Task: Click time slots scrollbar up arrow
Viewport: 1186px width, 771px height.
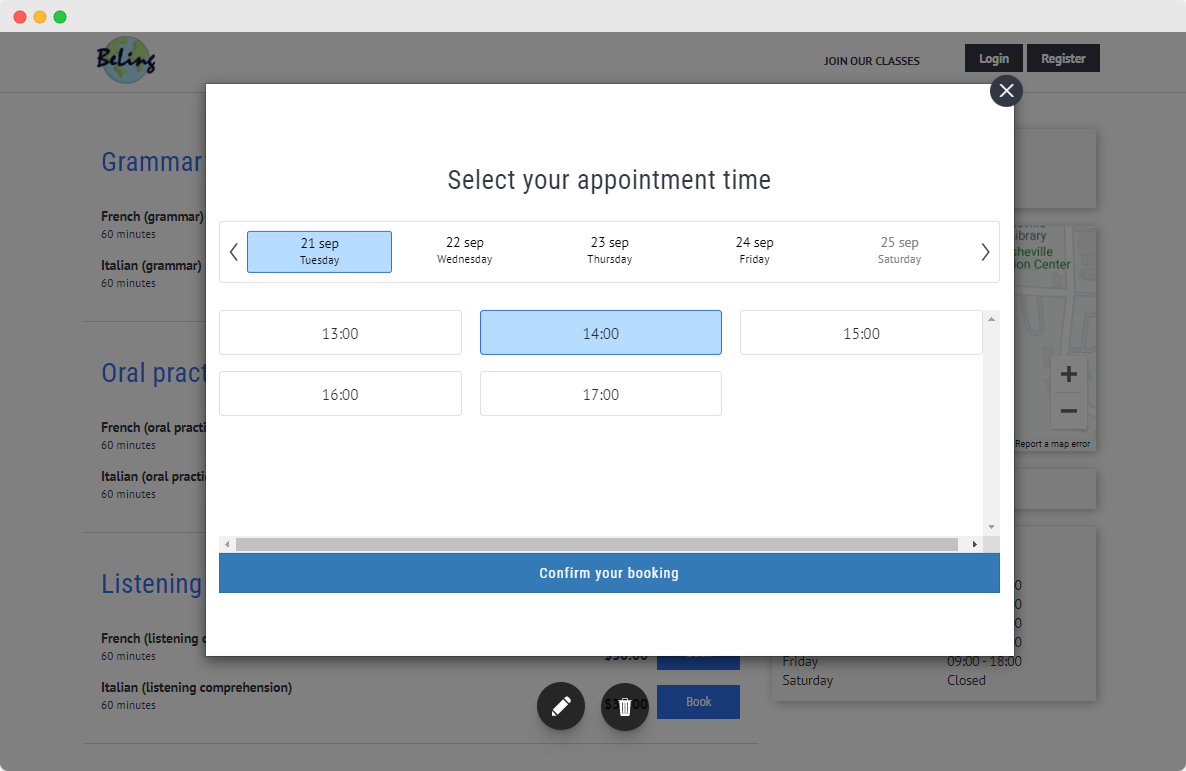Action: [991, 319]
